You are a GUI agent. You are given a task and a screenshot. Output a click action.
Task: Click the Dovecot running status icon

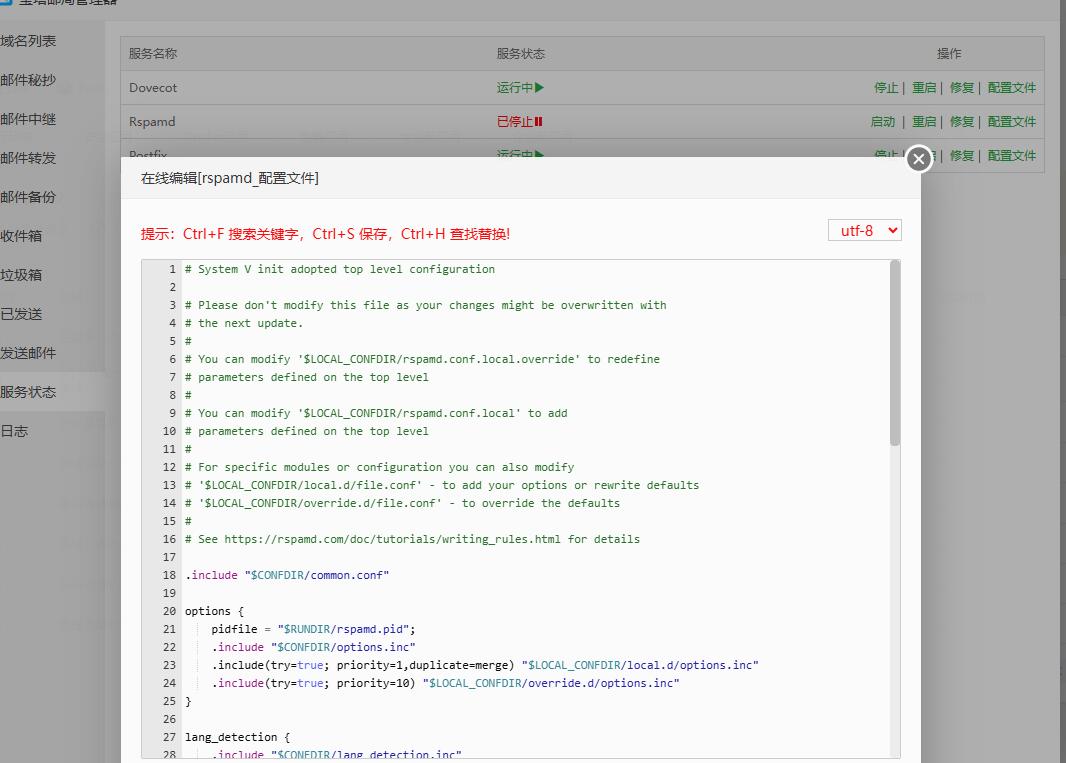pos(539,88)
